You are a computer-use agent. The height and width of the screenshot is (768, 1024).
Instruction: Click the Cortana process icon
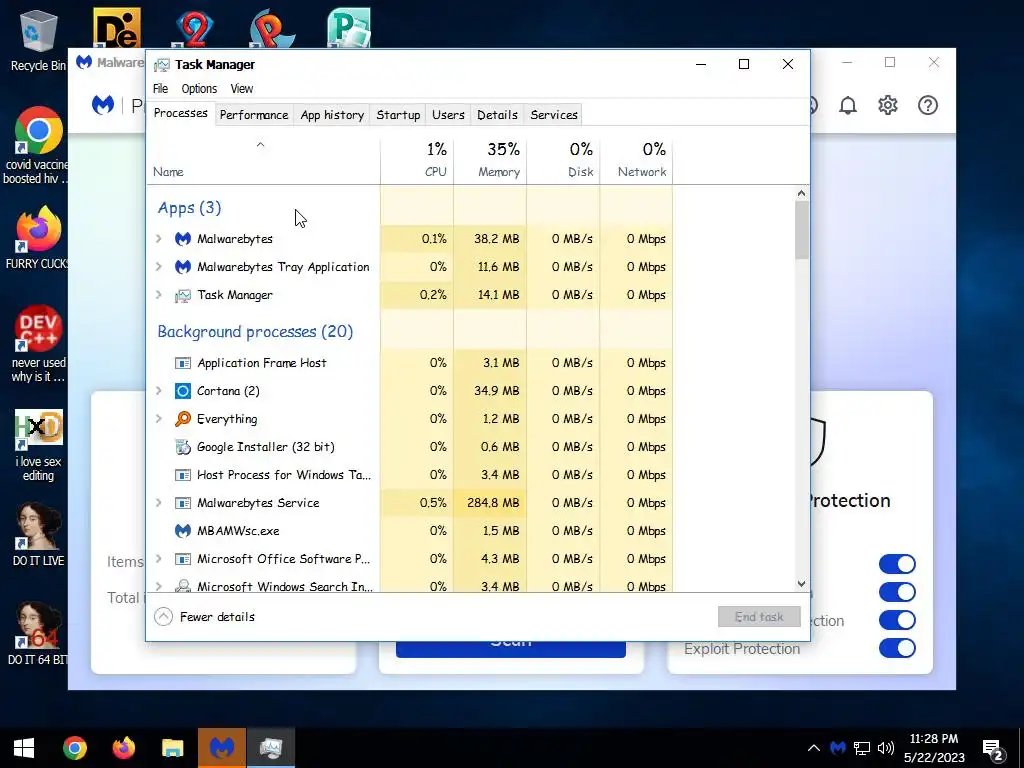(x=183, y=391)
